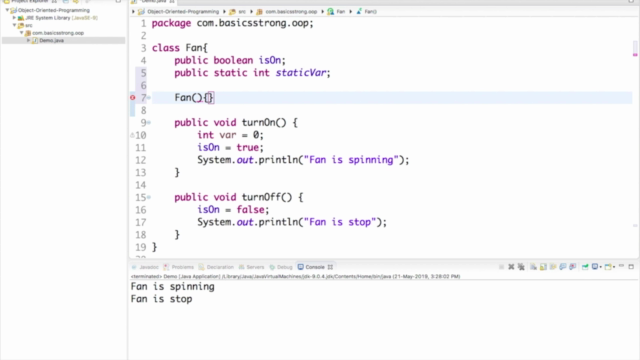Screen dimensions: 640x360
Task: Switch to the Debug tab
Action: 281,267
